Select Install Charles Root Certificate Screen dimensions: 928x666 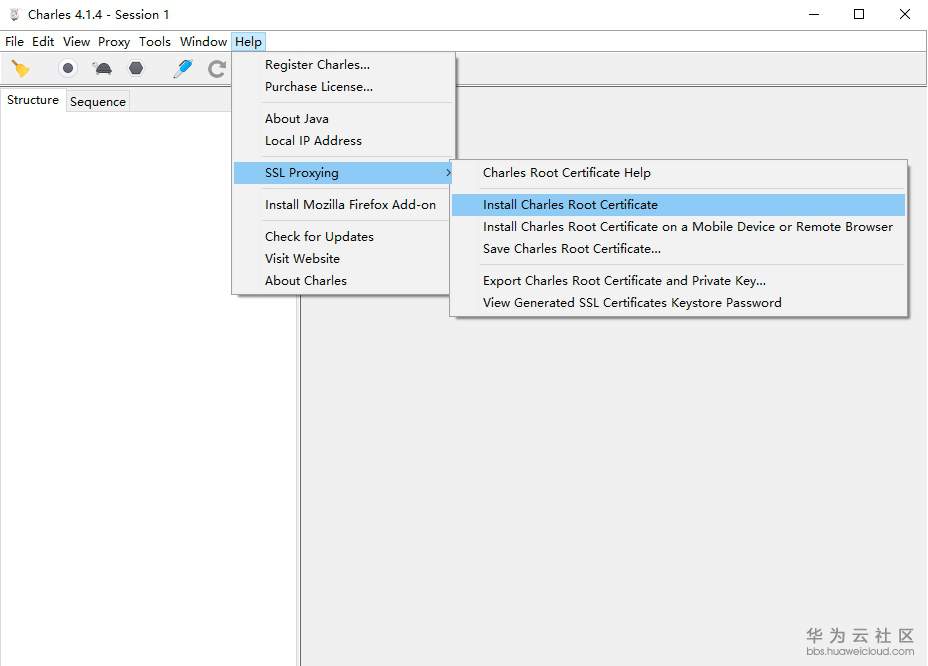[678, 205]
